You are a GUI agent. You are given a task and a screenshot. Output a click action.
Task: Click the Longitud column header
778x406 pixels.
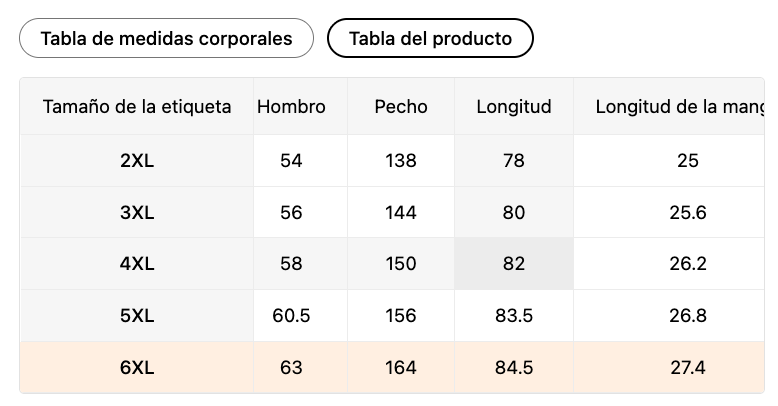514,106
